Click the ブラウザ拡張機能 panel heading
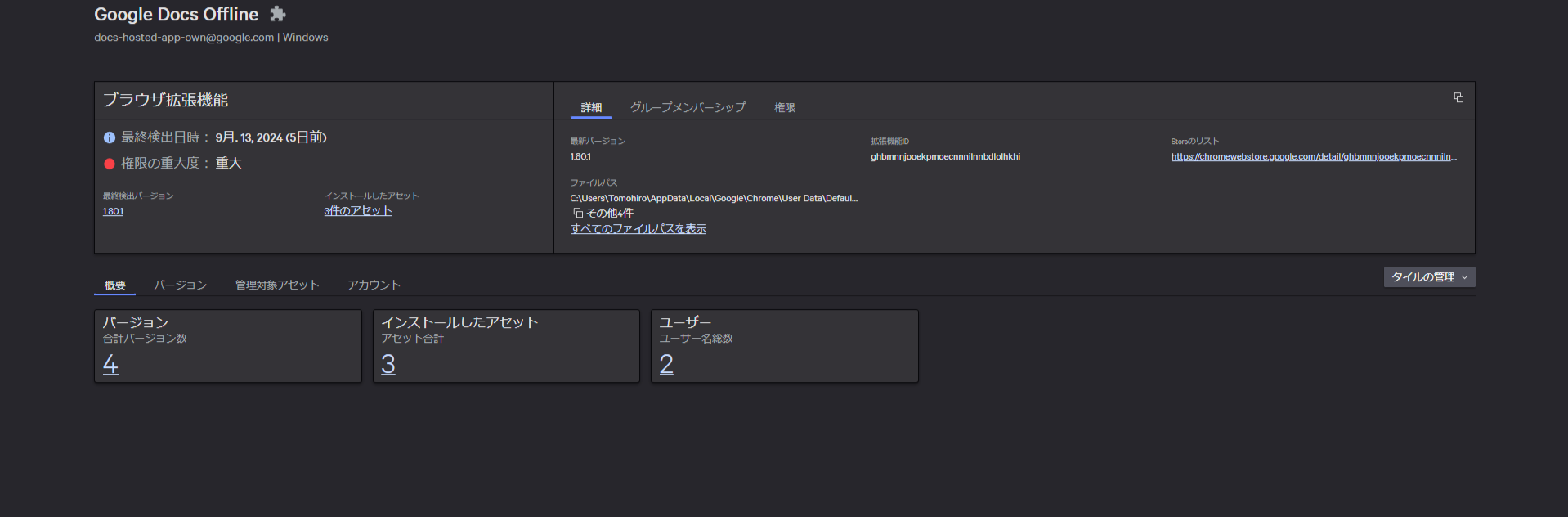This screenshot has height=517, width=1568. (165, 100)
